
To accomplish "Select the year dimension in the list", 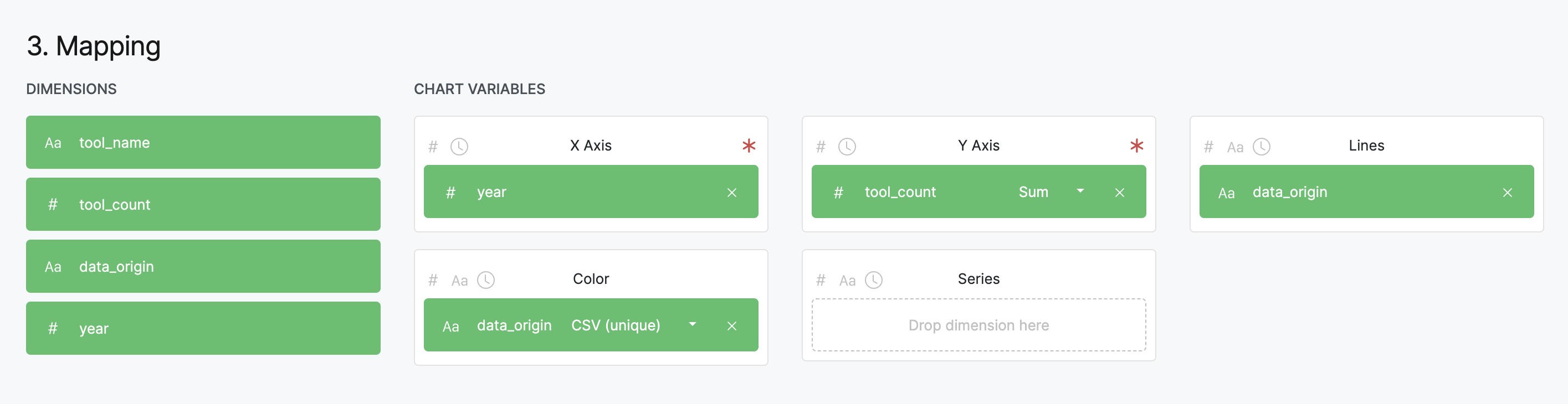I will pyautogui.click(x=203, y=329).
